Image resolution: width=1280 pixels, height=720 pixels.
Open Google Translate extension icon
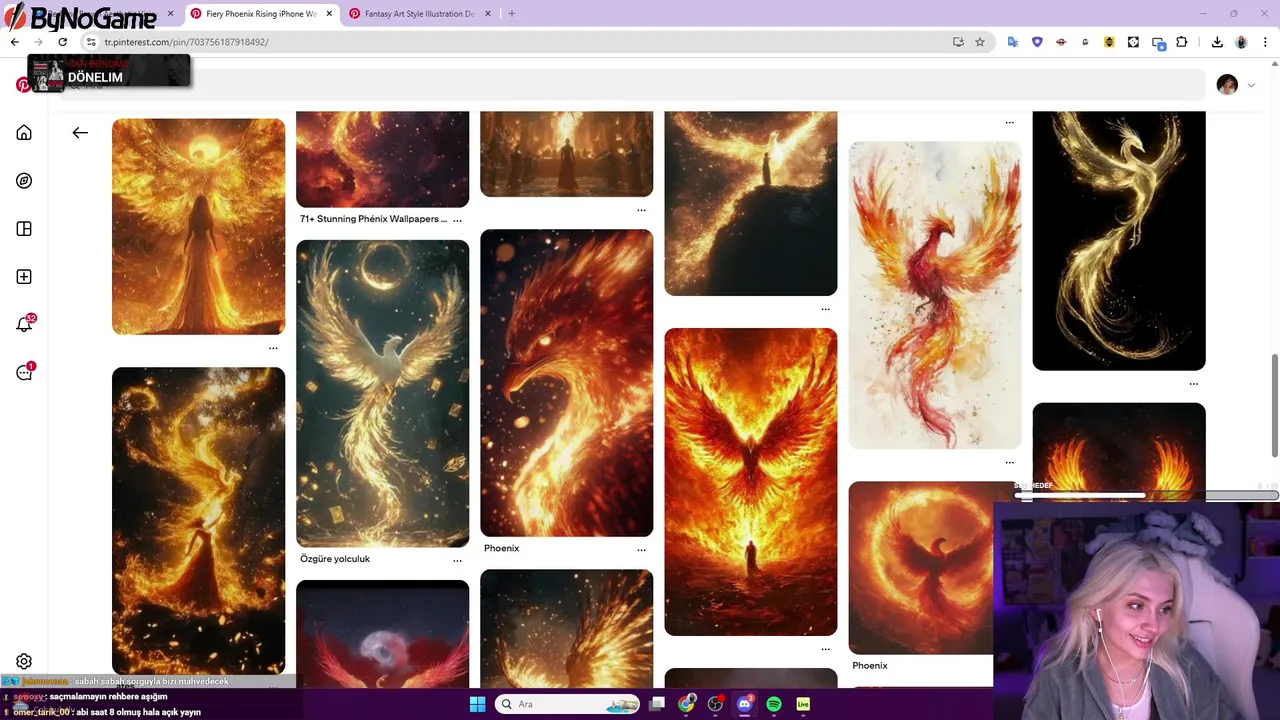[x=1013, y=42]
